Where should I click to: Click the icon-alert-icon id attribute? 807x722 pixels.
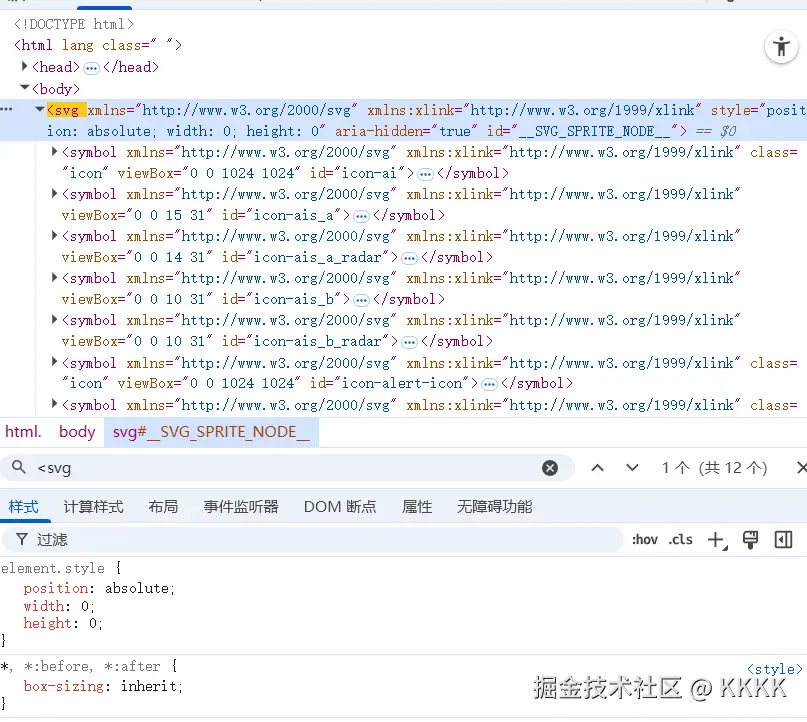click(390, 383)
